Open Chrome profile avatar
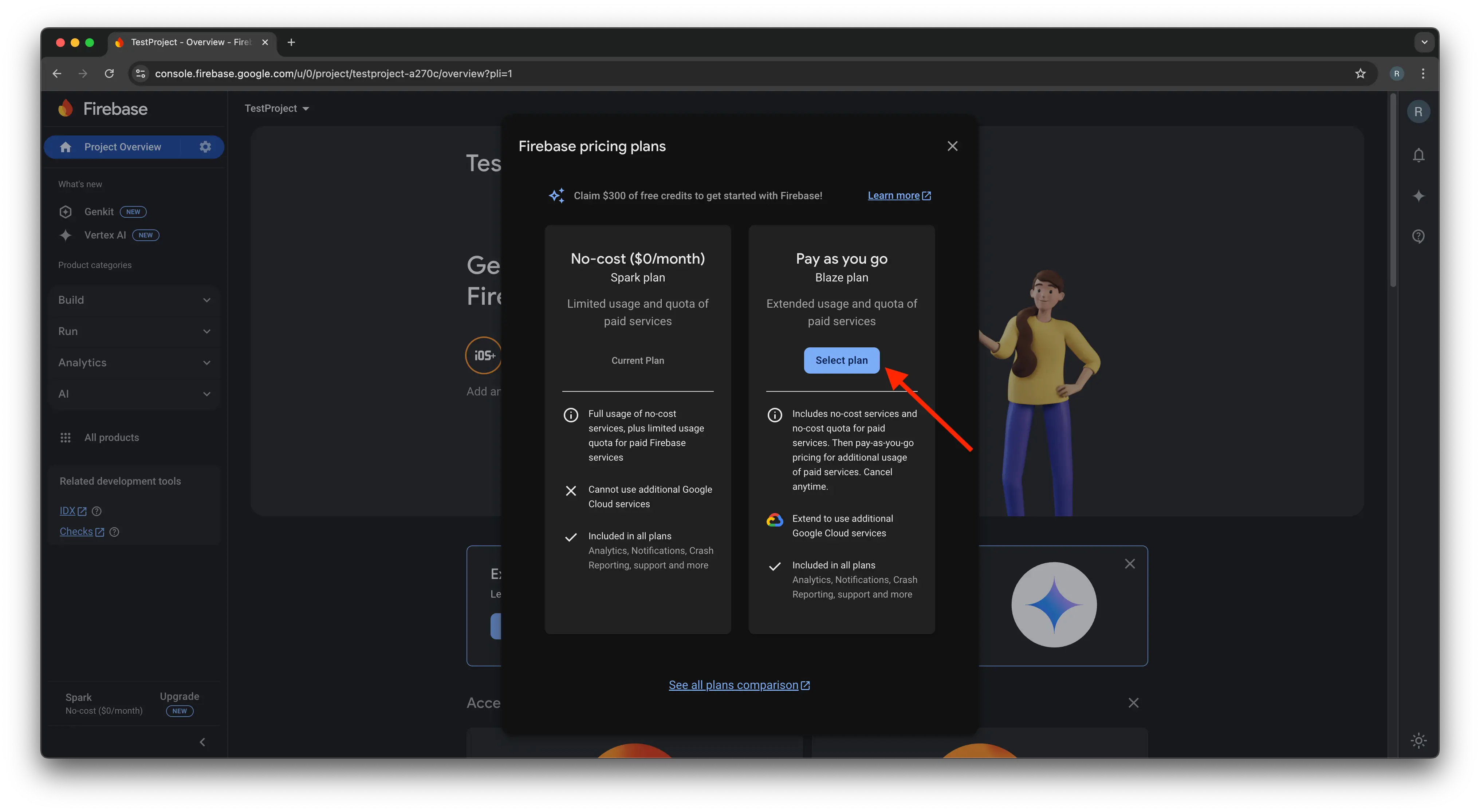The height and width of the screenshot is (812, 1480). (x=1397, y=74)
